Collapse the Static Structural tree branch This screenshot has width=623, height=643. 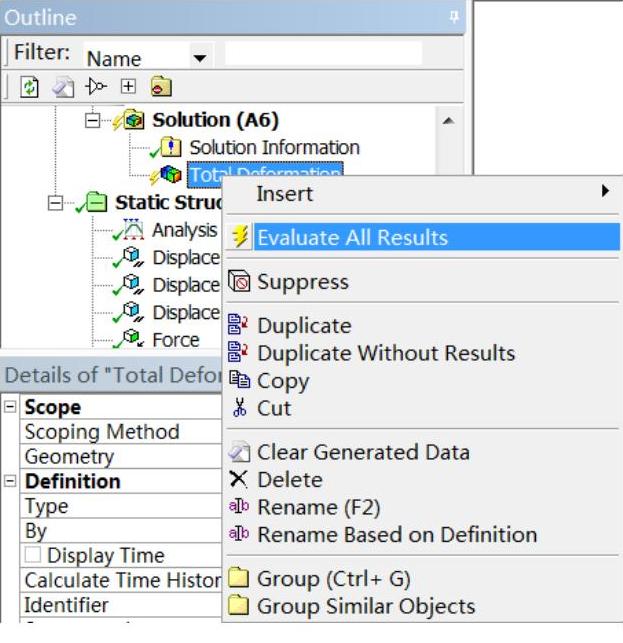[x=59, y=202]
